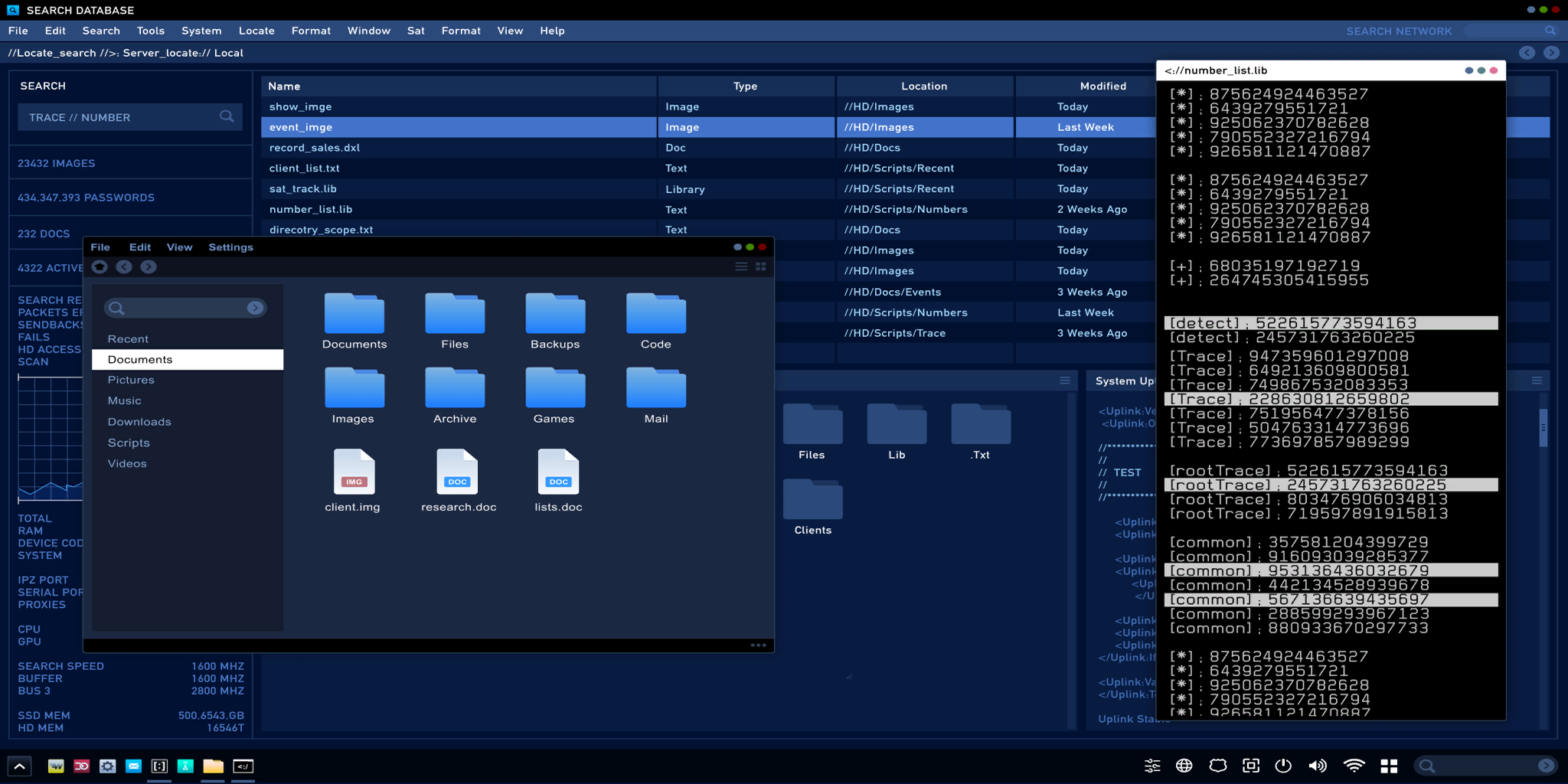This screenshot has height=784, width=1568.
Task: Expand the taskbar up-arrow launcher
Action: coord(19,766)
